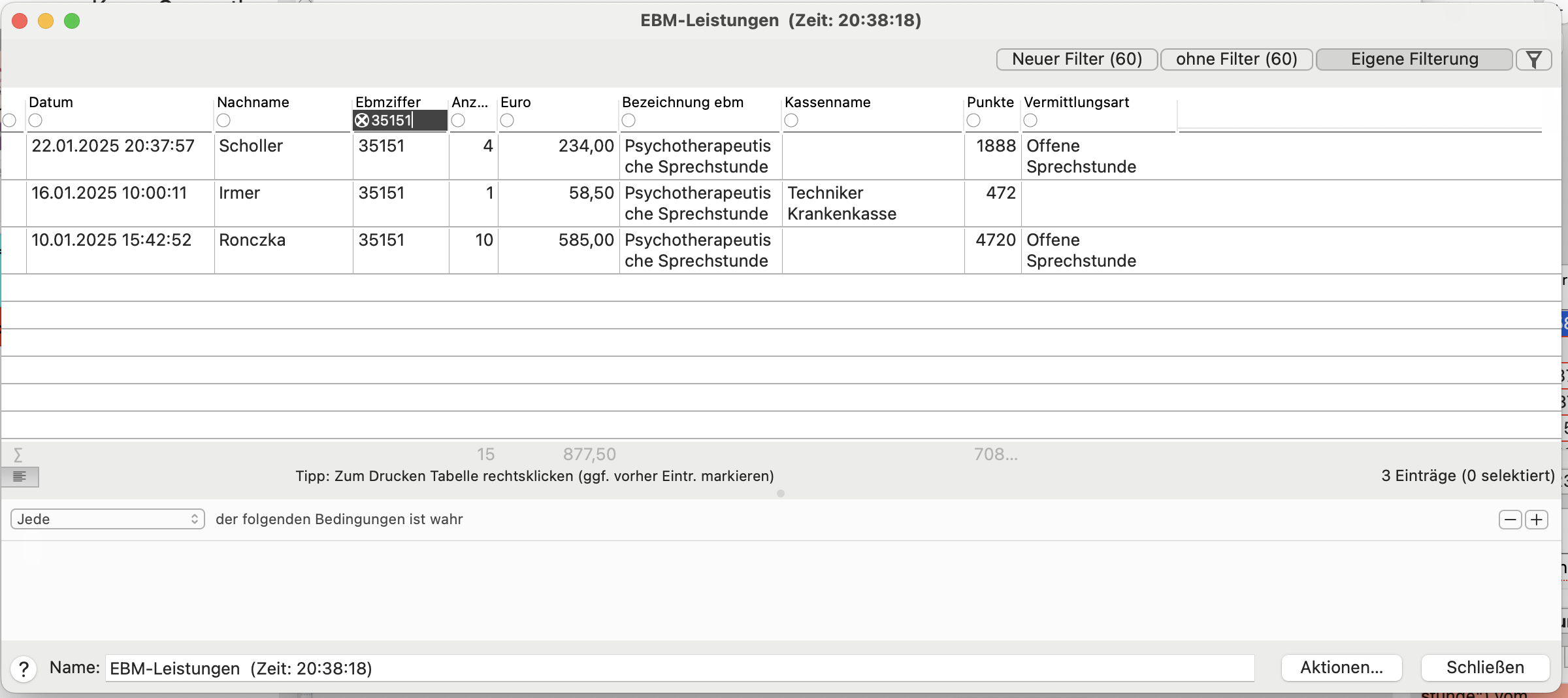Remove condition with the minus button
Screen dimensions: 1568x698
[1510, 520]
